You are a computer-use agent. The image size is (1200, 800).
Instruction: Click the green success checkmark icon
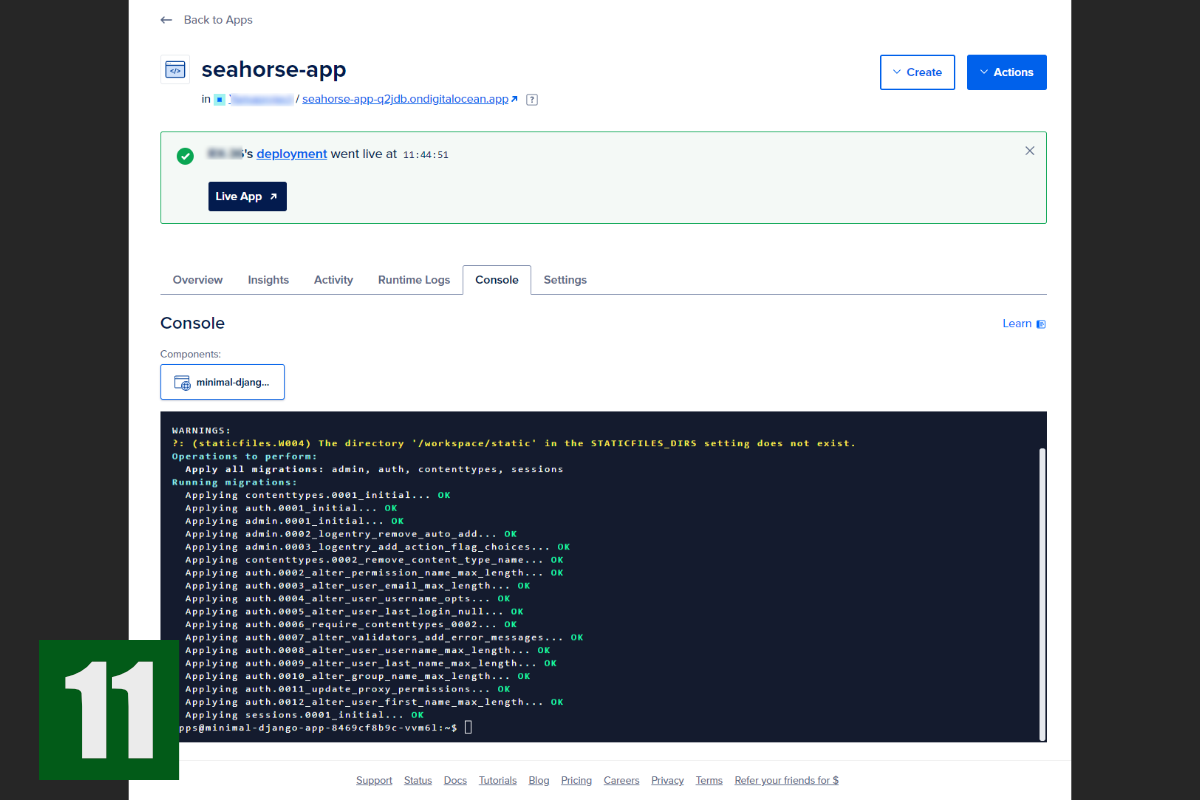185,156
